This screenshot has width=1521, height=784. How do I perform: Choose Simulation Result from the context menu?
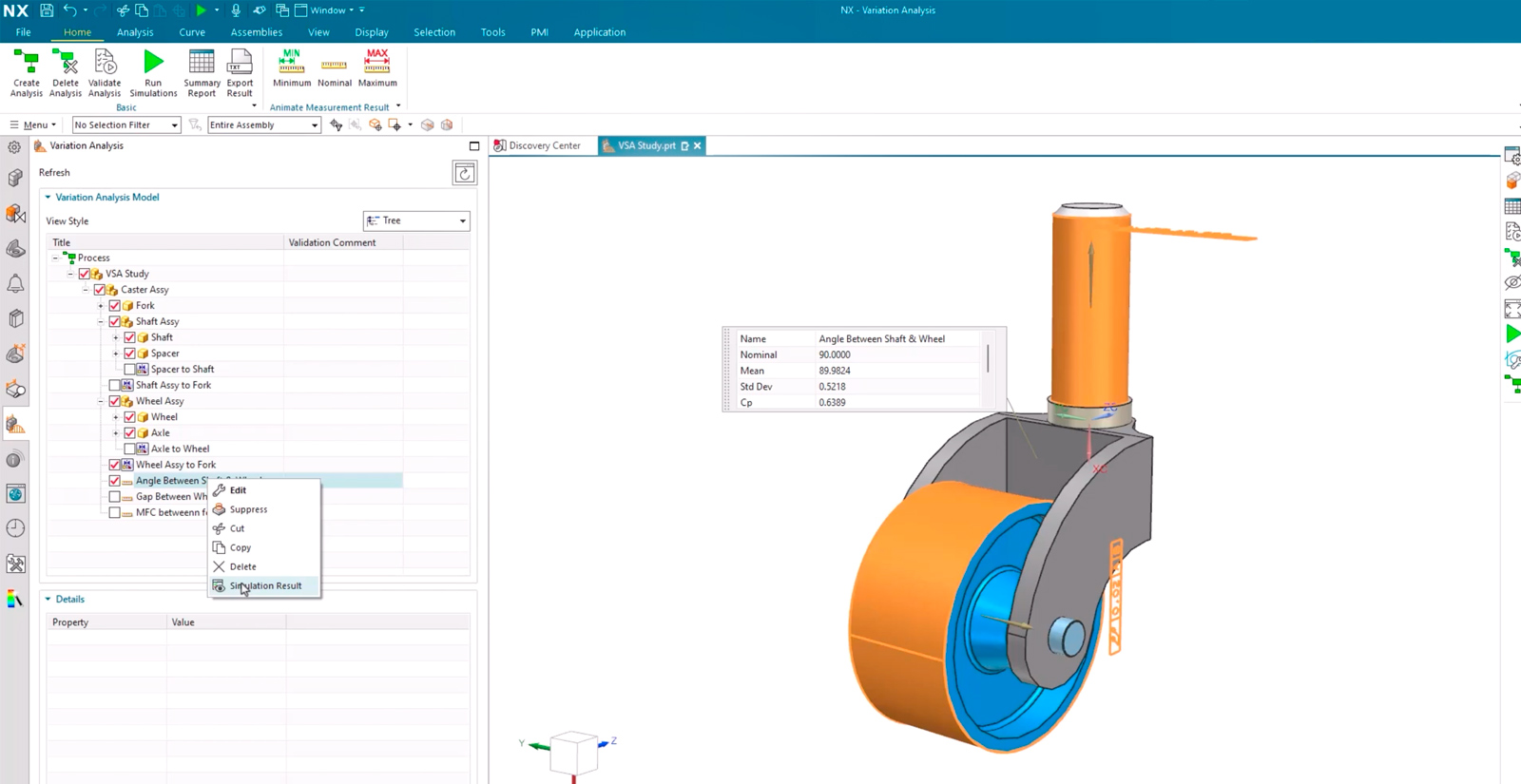pyautogui.click(x=265, y=586)
